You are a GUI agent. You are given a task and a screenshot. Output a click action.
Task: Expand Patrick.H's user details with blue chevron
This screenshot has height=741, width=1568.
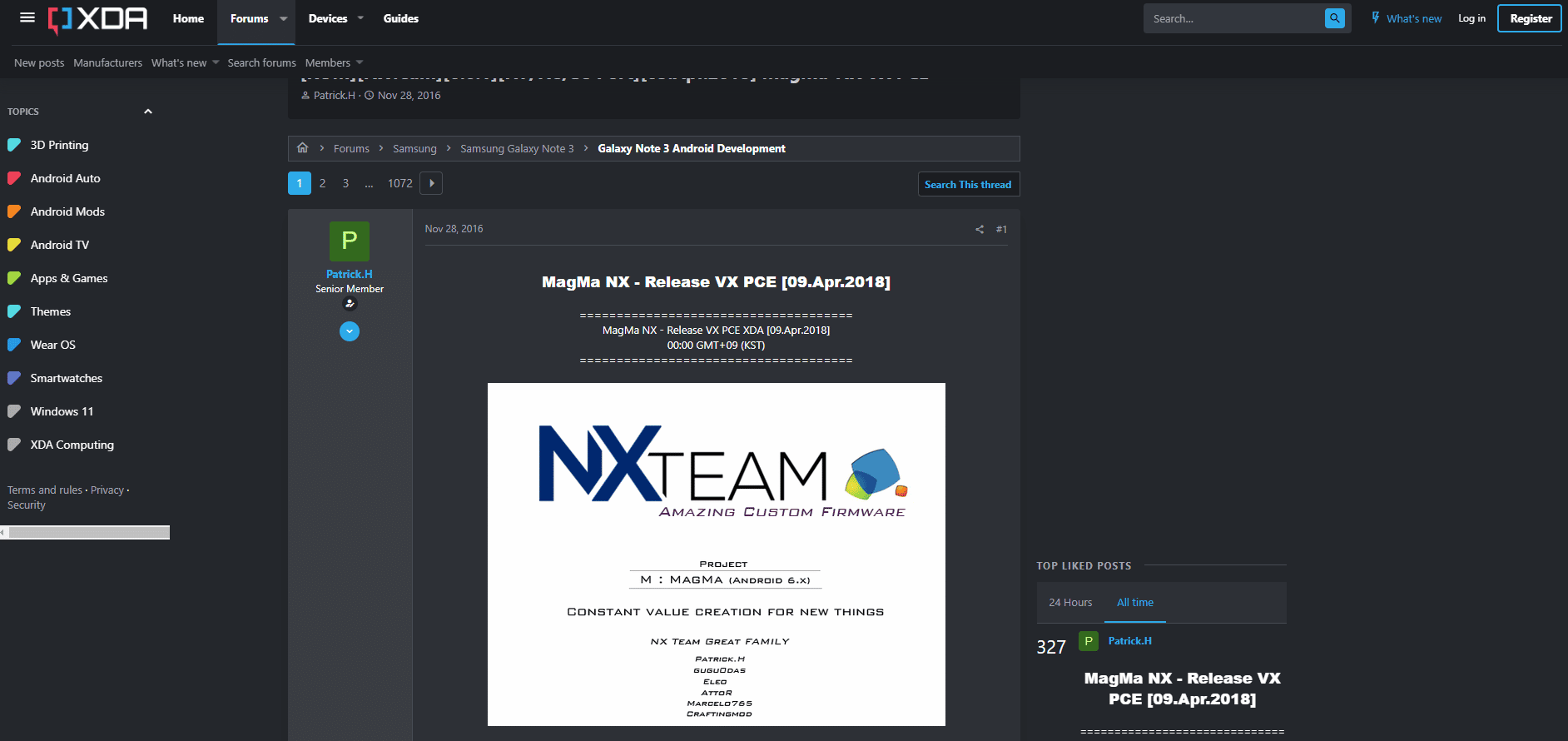coord(350,331)
